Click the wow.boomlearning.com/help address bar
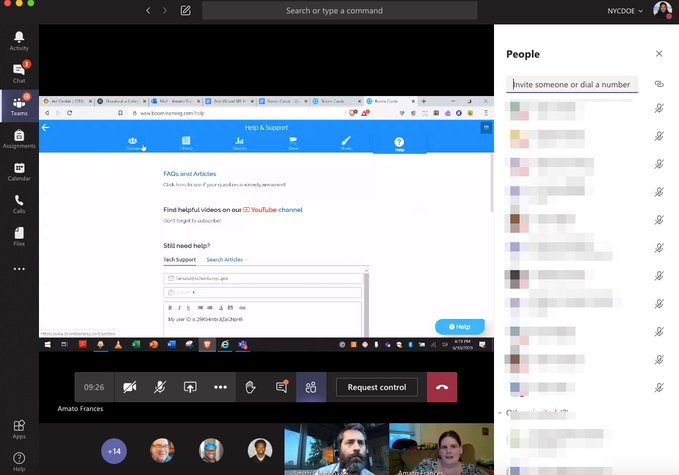 (238, 113)
